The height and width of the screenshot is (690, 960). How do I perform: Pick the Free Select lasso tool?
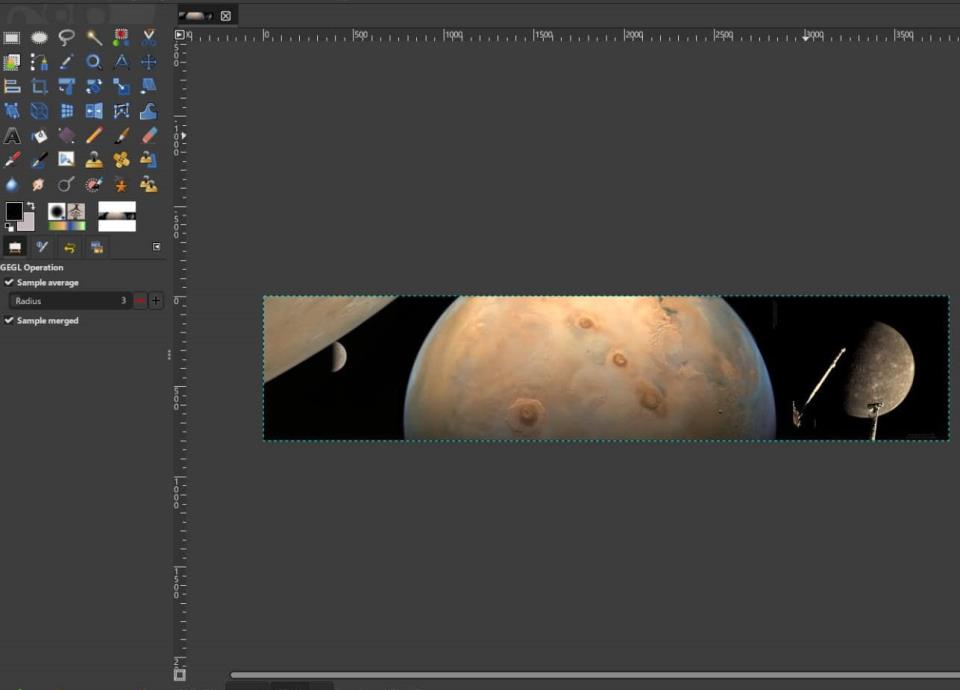[66, 38]
